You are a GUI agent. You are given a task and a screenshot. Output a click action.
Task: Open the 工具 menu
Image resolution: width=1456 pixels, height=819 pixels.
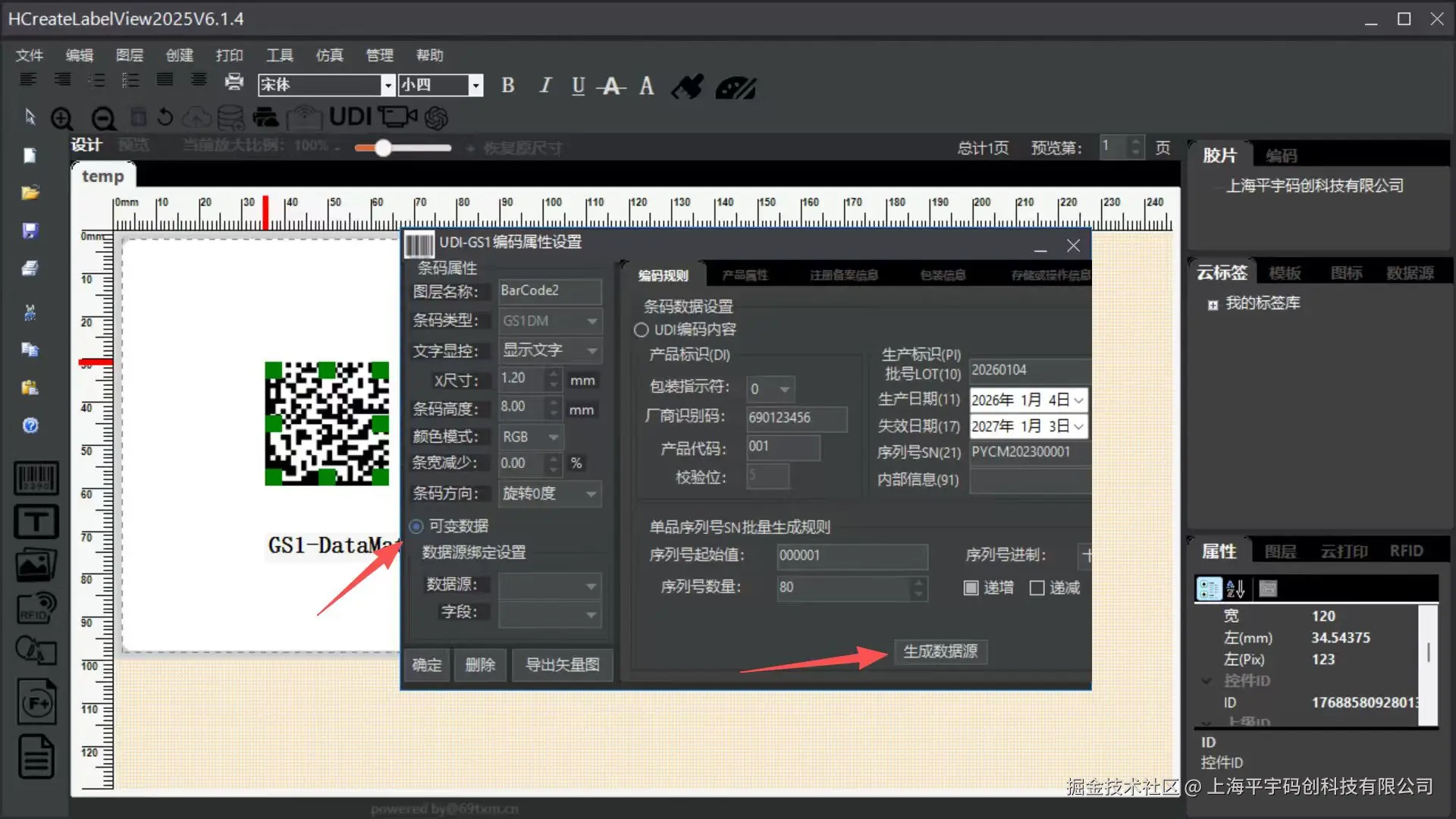[x=279, y=55]
